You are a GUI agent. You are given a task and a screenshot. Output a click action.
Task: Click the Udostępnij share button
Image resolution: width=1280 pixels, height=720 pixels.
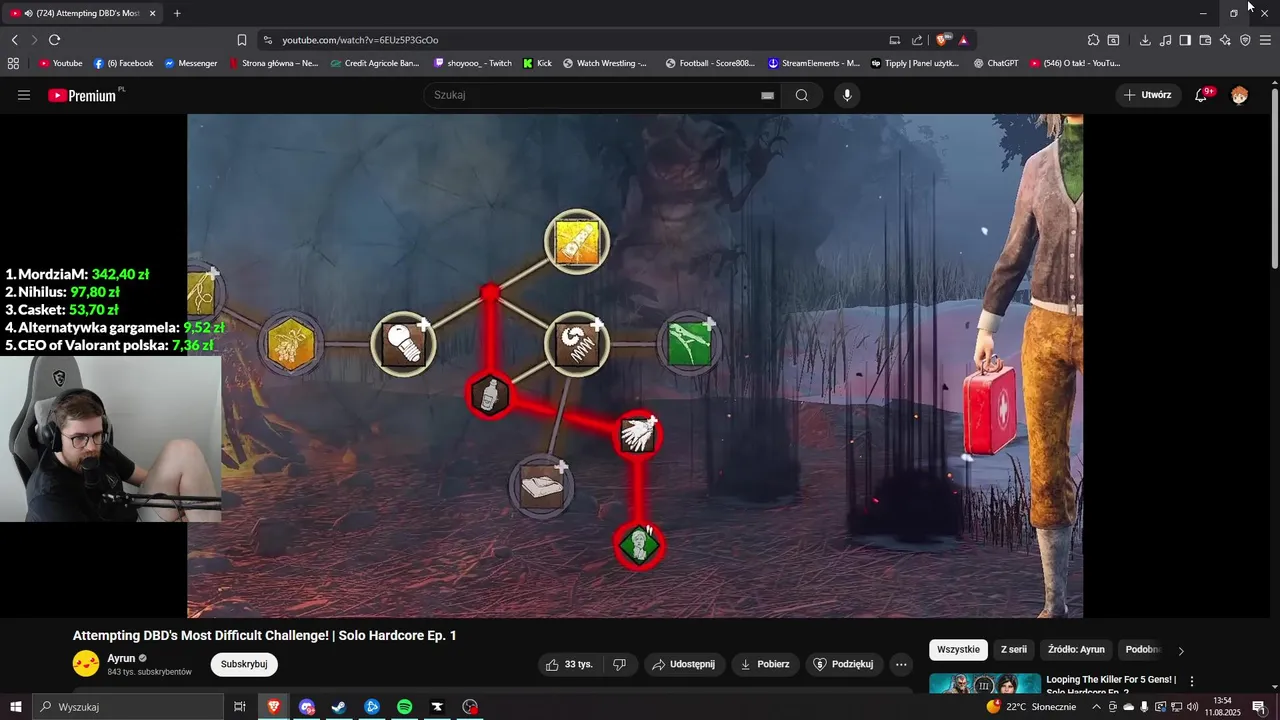tap(684, 664)
